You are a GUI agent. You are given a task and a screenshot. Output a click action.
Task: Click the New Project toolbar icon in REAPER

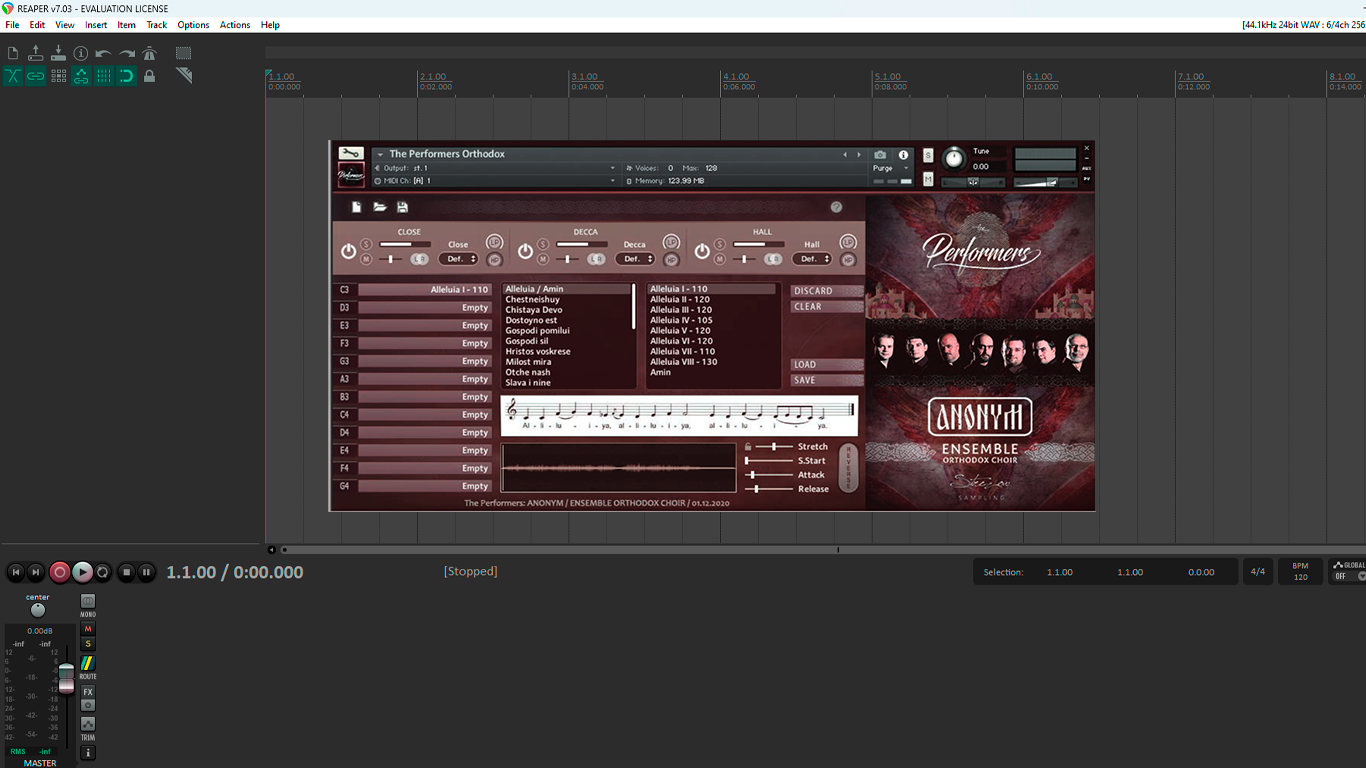(13, 53)
